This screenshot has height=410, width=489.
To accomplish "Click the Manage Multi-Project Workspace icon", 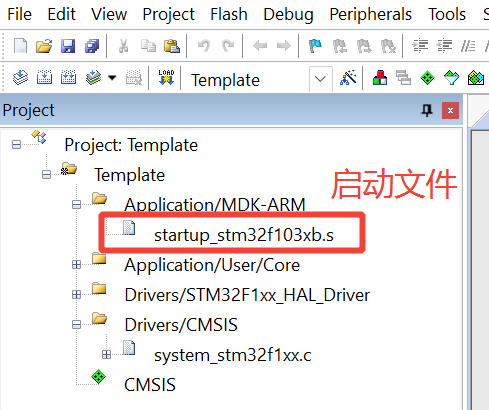I will [x=403, y=77].
